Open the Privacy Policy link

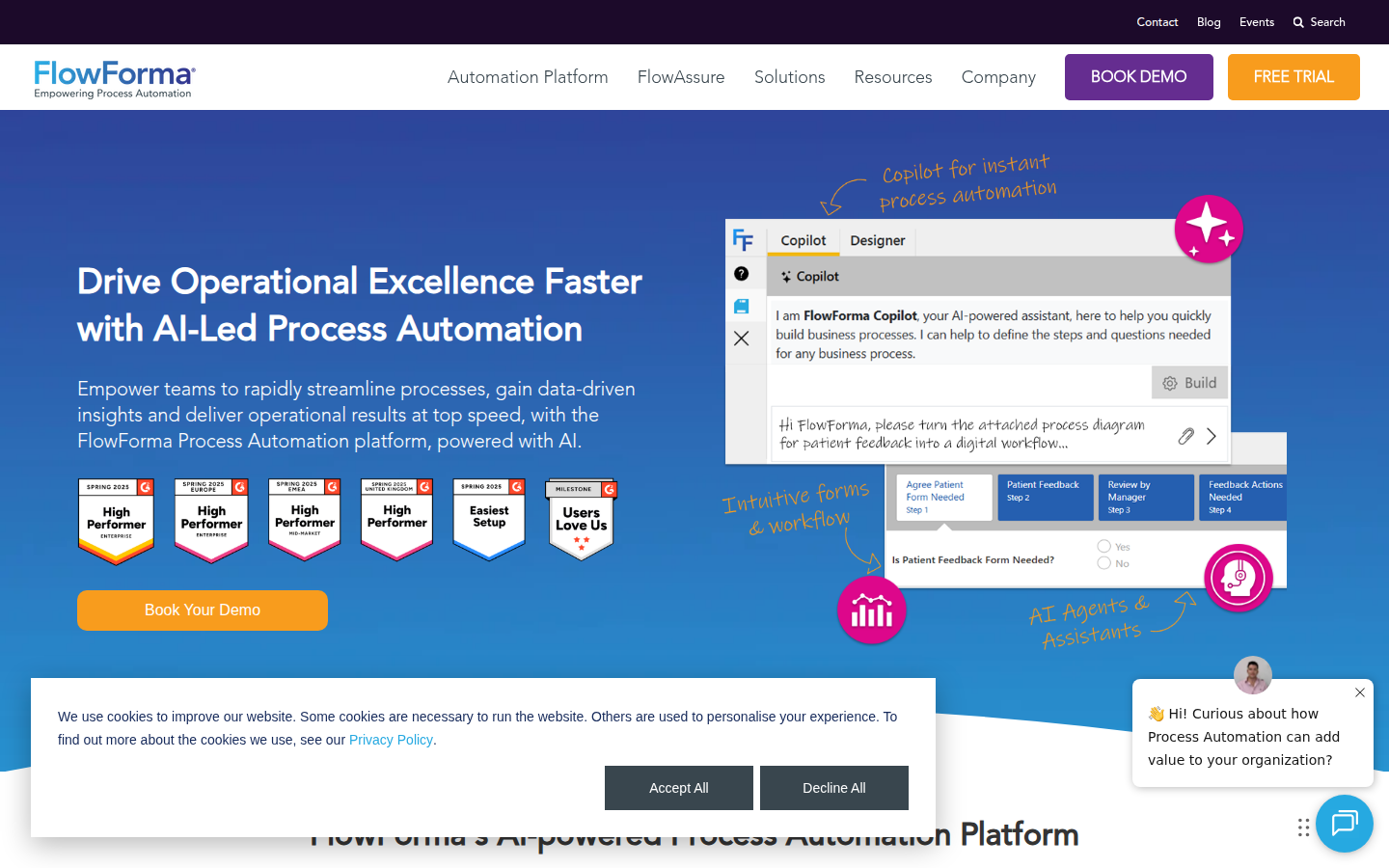tap(391, 740)
